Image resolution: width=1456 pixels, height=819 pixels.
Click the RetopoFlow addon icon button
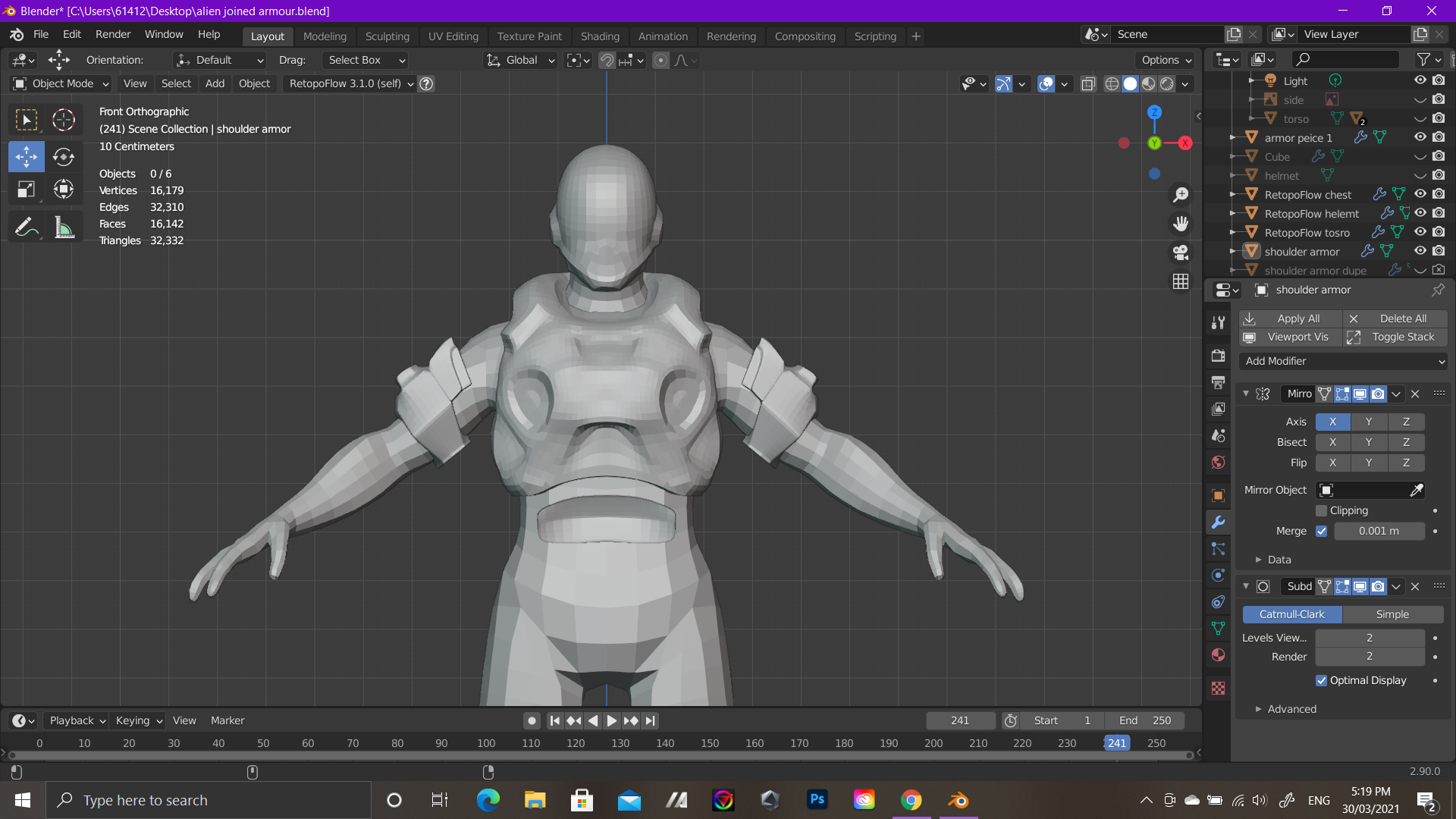(x=425, y=82)
